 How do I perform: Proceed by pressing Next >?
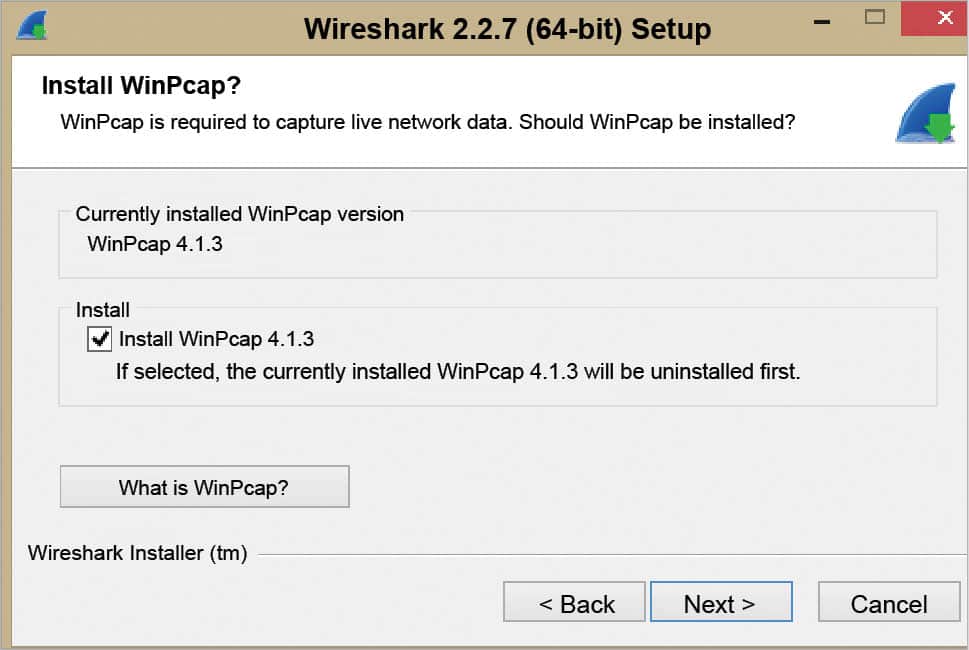[x=720, y=603]
